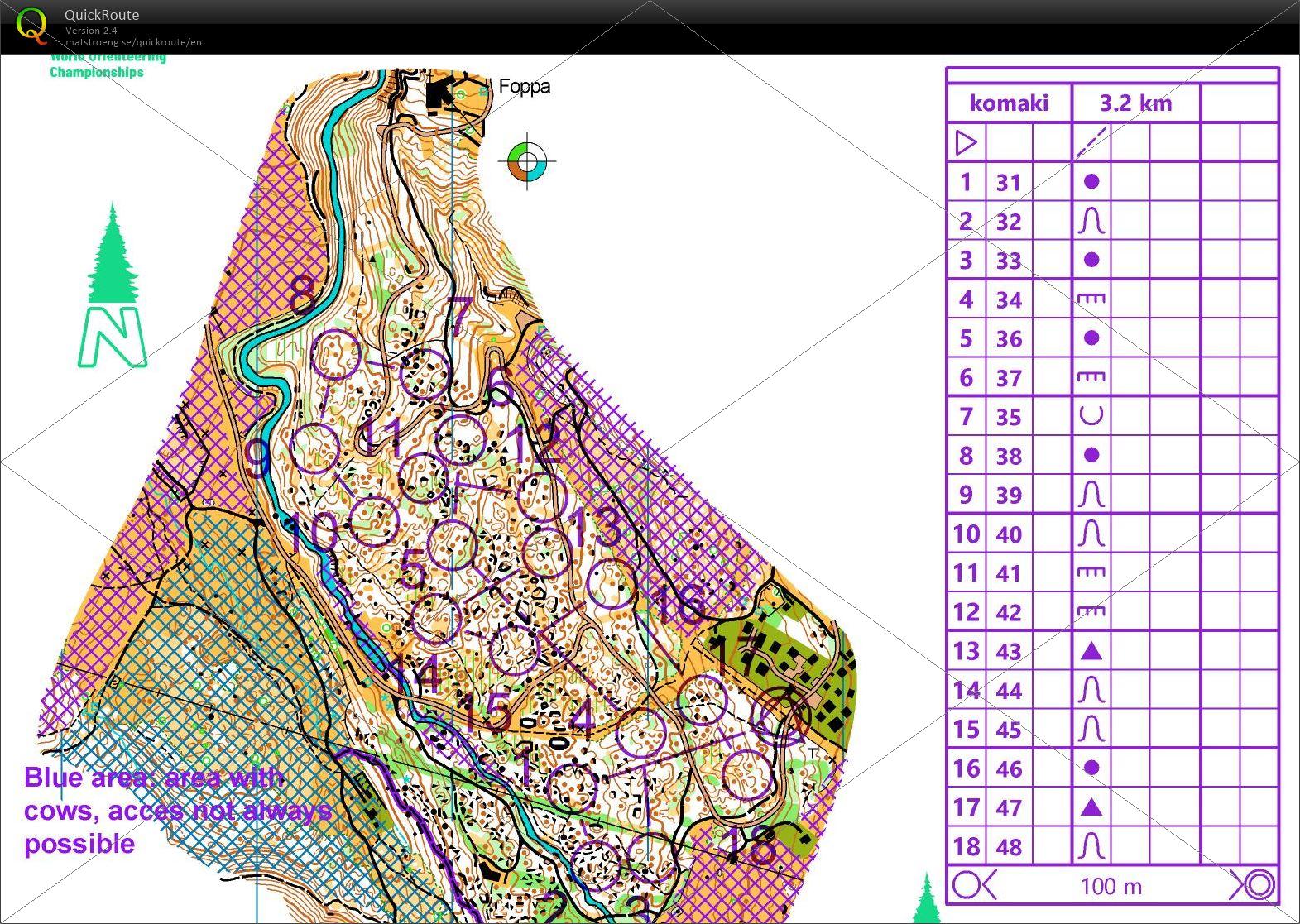Click the control number 8 on map
Viewport: 1300px width, 924px height.
point(303,294)
